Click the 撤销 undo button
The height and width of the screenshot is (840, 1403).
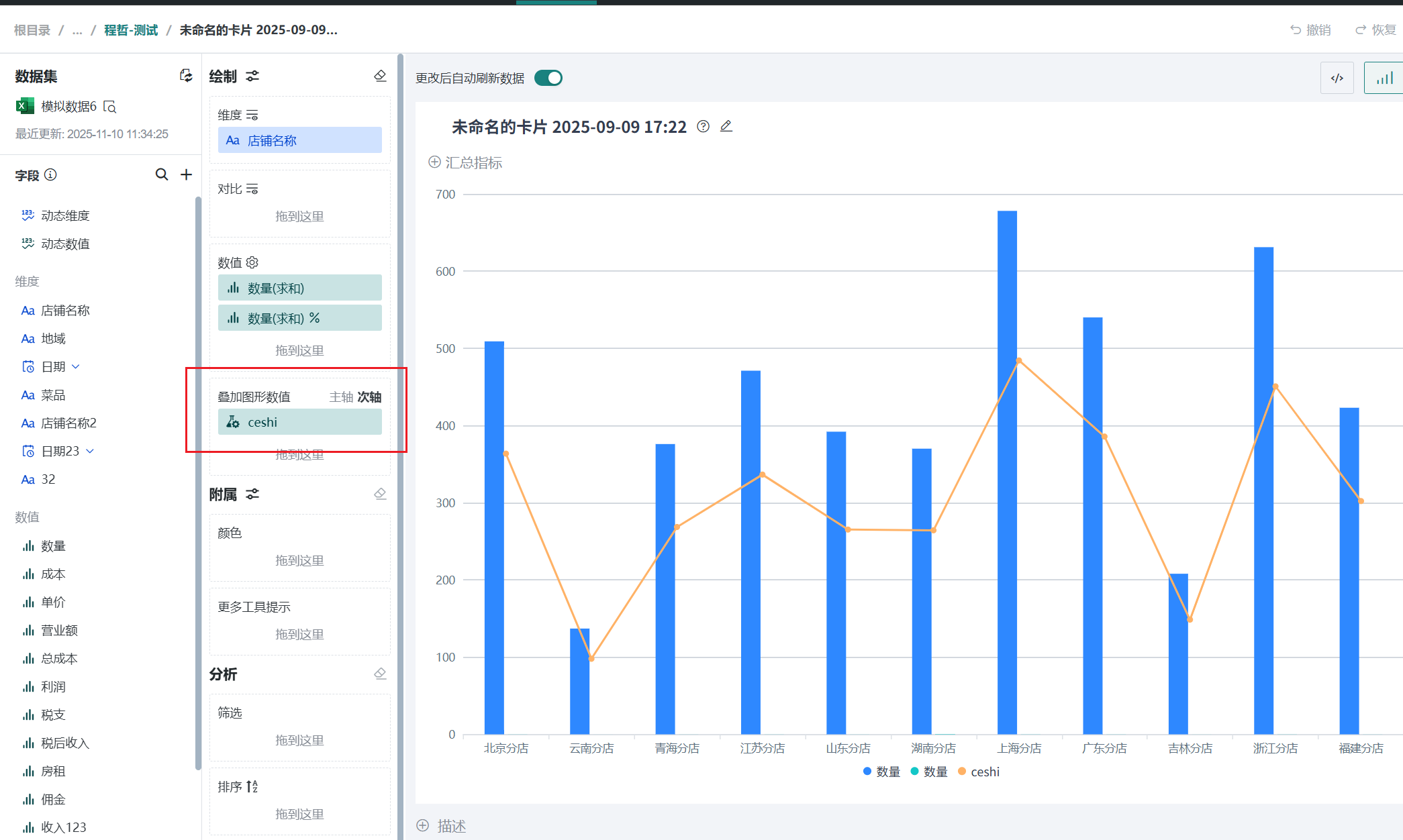click(x=1310, y=30)
